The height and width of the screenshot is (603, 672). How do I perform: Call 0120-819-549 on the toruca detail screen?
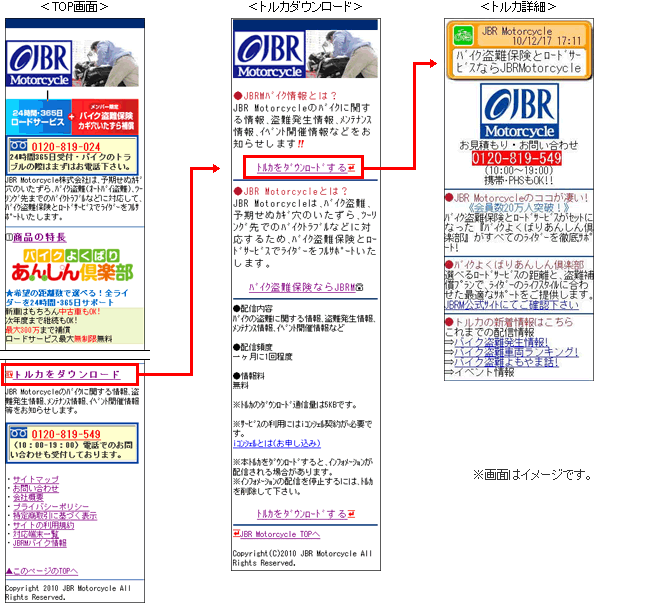click(516, 159)
